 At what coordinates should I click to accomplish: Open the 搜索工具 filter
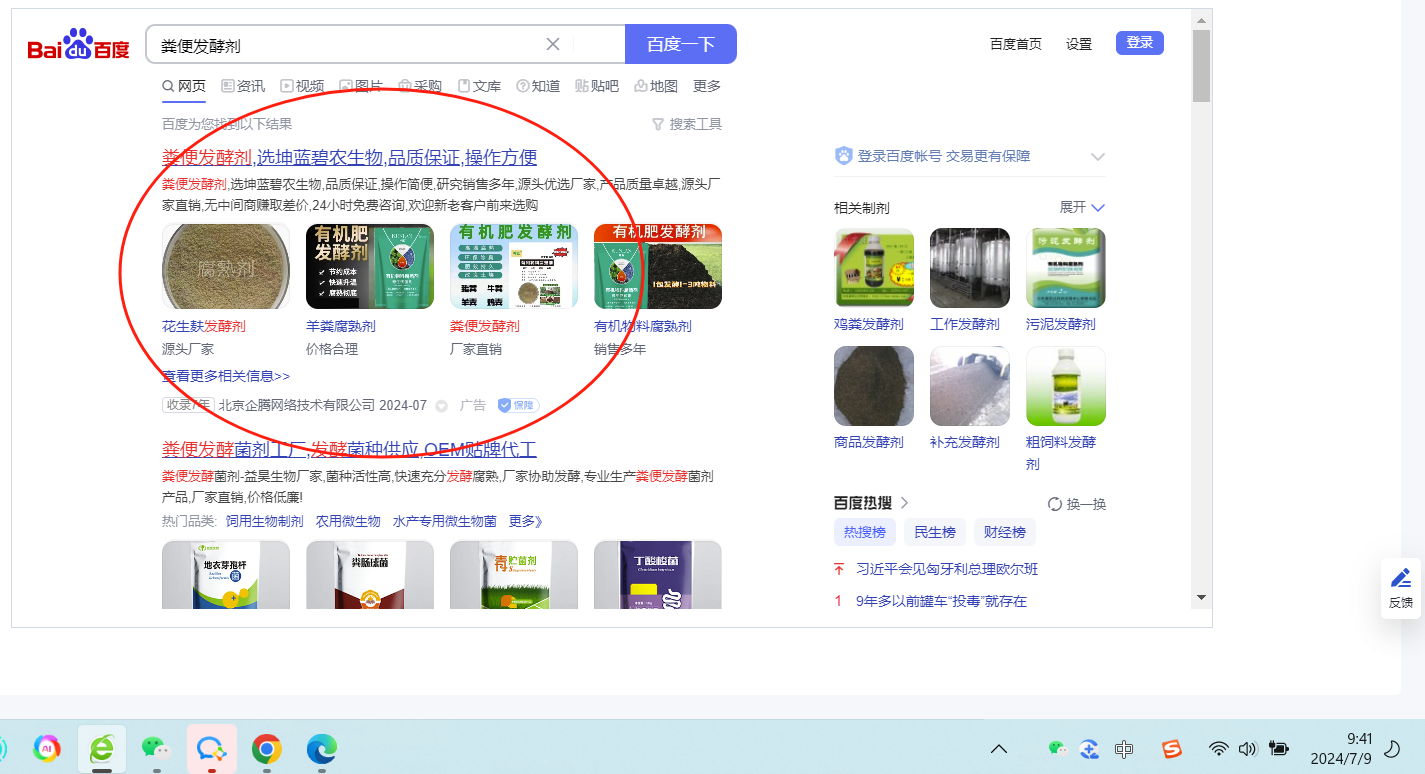coord(686,124)
